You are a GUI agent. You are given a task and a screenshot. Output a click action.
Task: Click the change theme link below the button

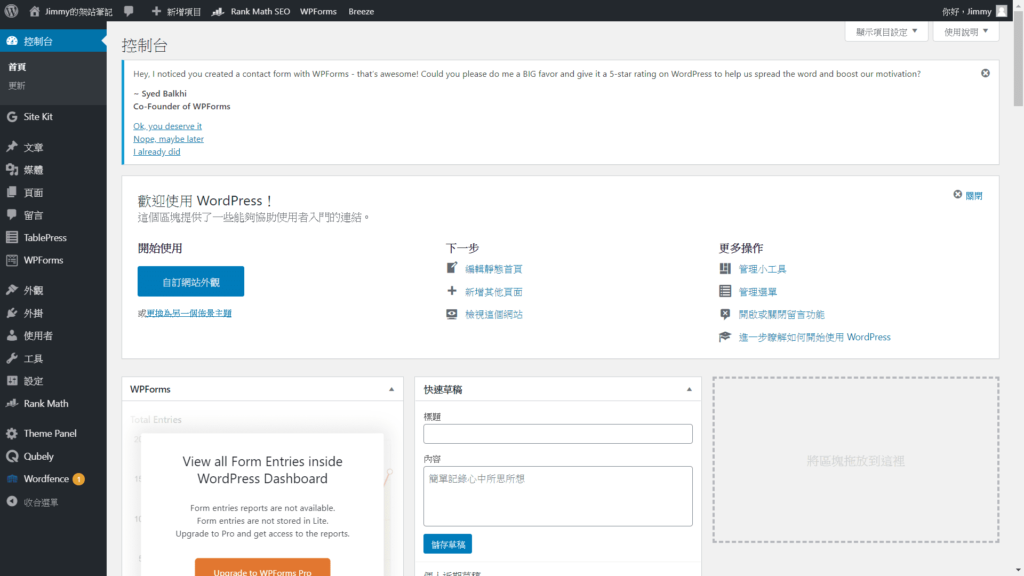pyautogui.click(x=189, y=313)
